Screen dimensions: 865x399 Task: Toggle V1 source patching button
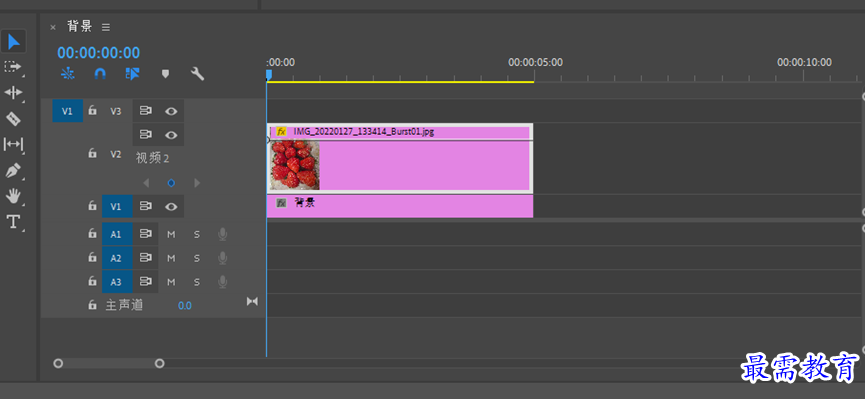pos(67,111)
